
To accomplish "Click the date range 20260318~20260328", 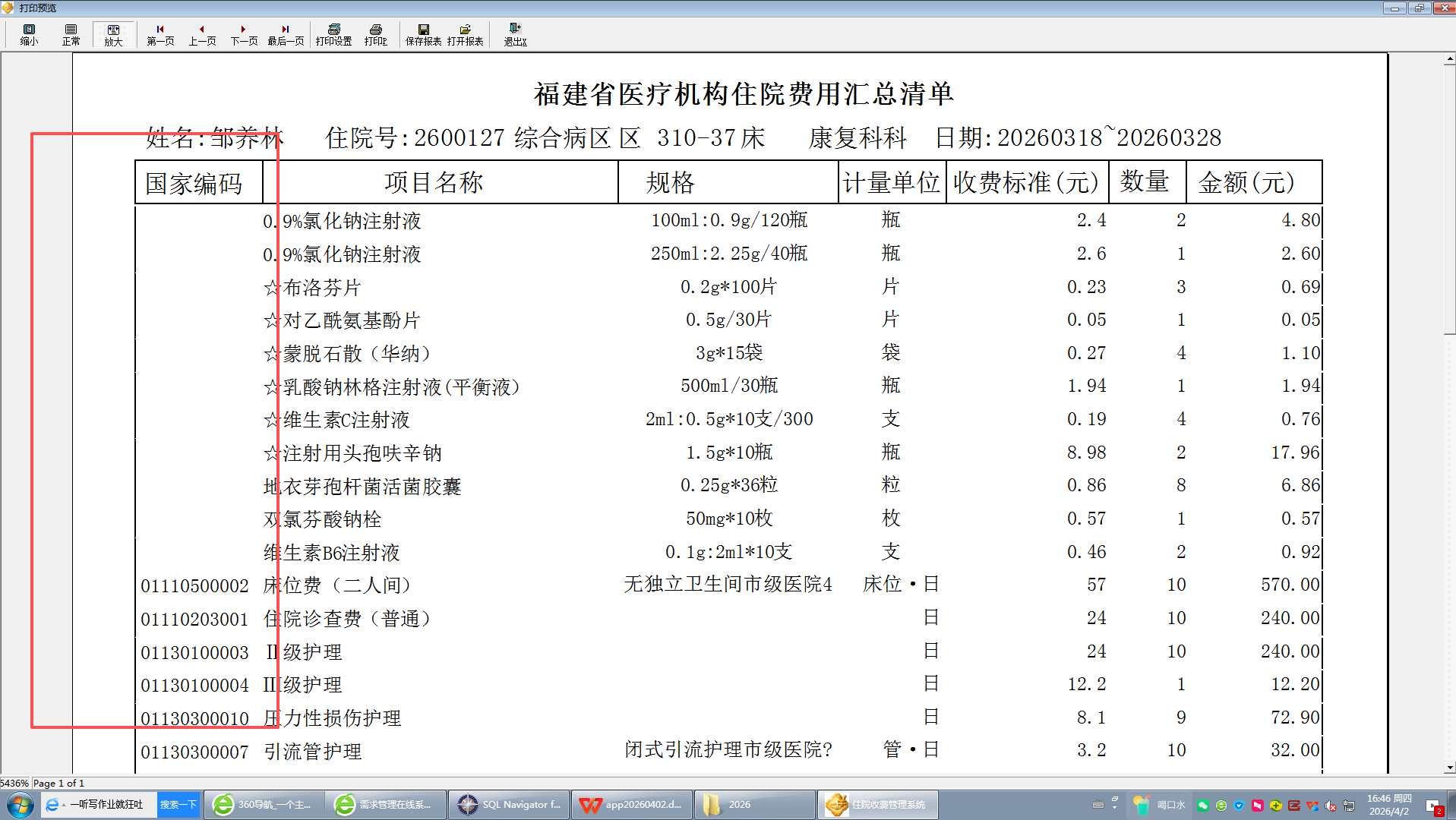I will pos(1109,137).
